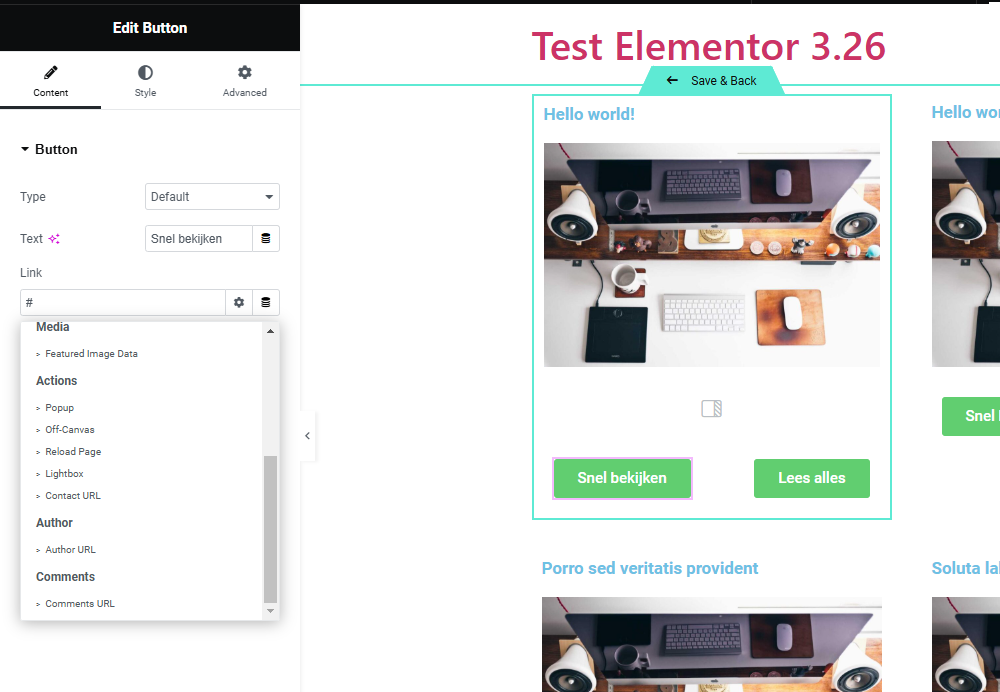Click the Comments group heading

[x=65, y=577]
